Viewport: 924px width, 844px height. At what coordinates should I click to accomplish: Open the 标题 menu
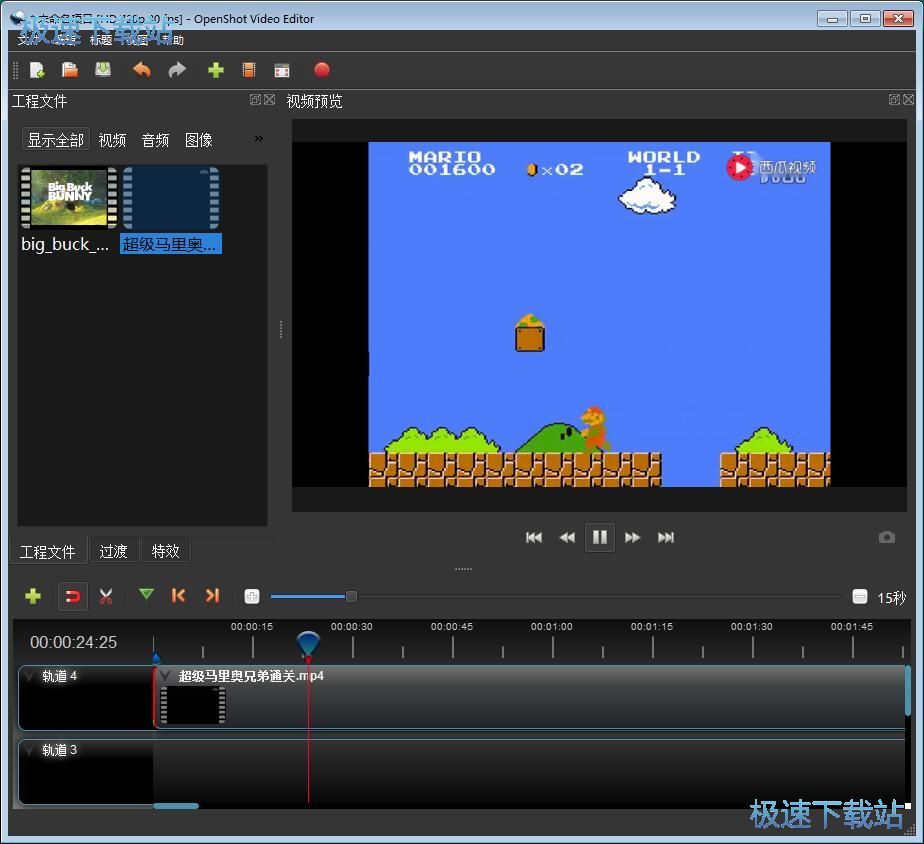pyautogui.click(x=101, y=39)
